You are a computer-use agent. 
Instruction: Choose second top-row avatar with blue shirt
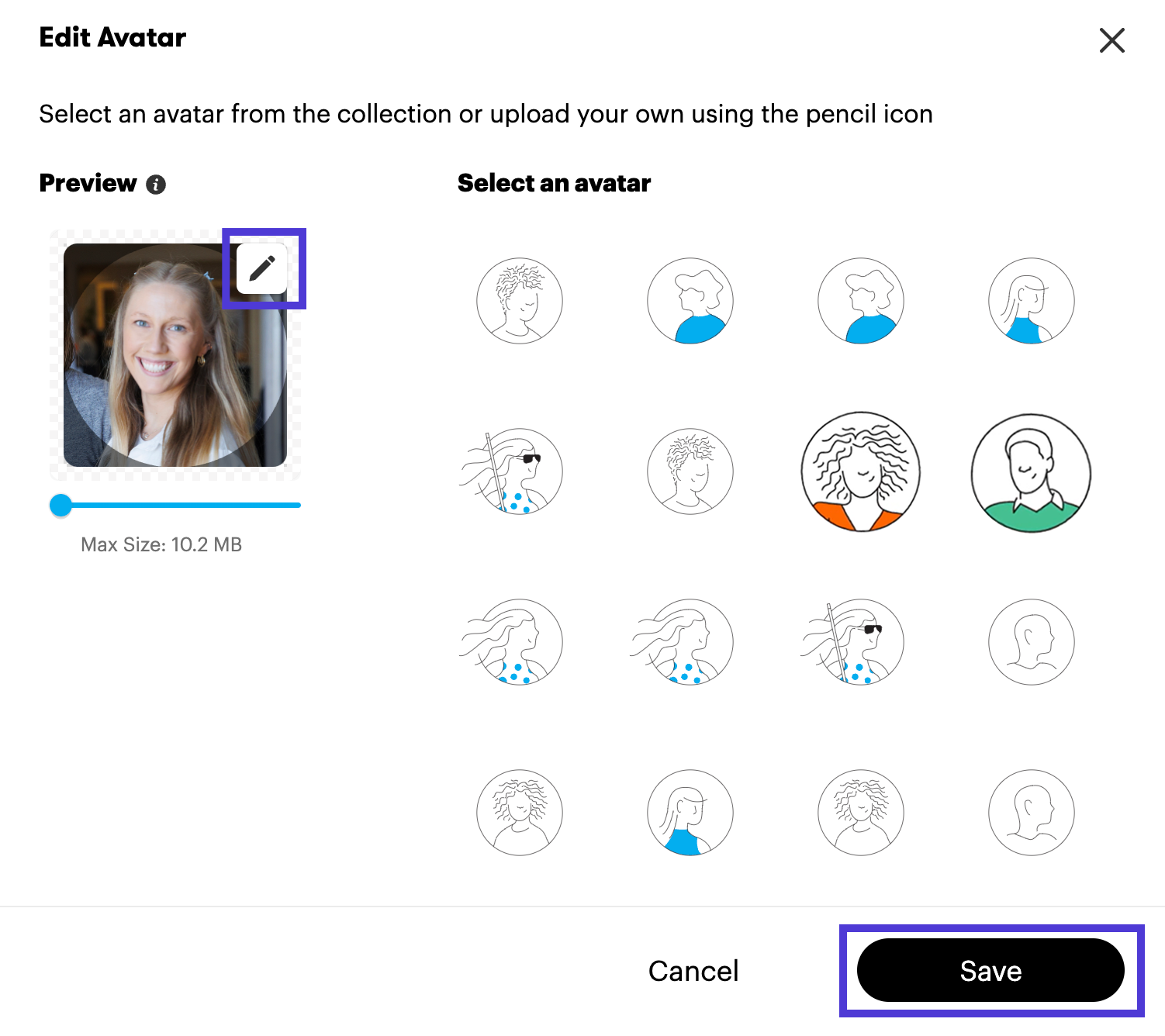690,301
